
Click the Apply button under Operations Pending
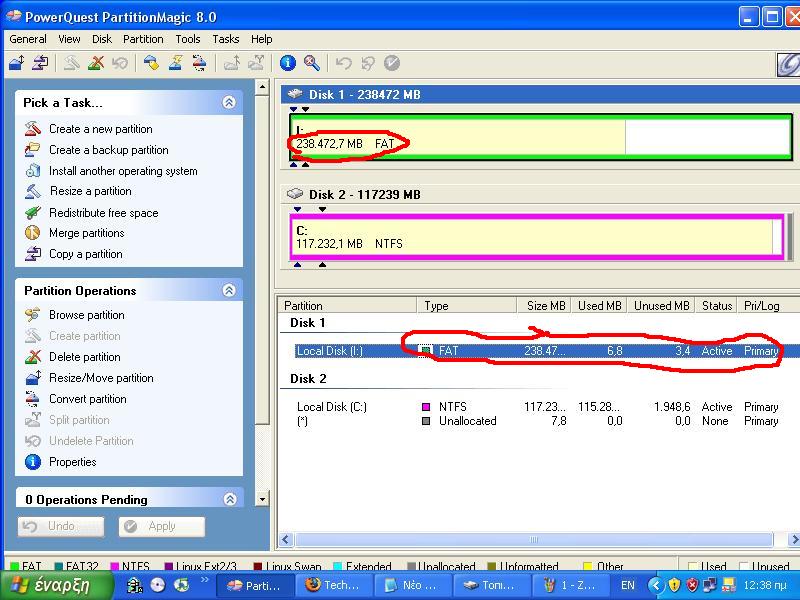162,527
